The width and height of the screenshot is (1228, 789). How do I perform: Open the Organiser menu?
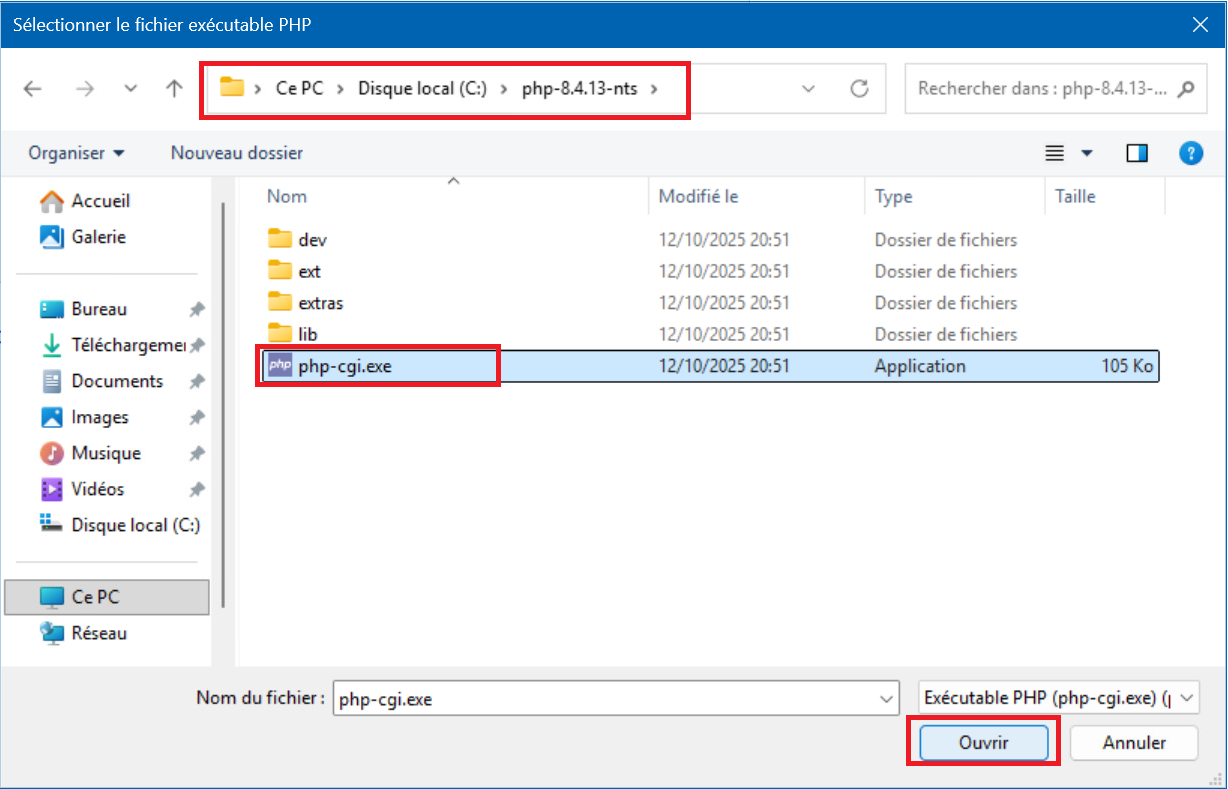point(76,153)
